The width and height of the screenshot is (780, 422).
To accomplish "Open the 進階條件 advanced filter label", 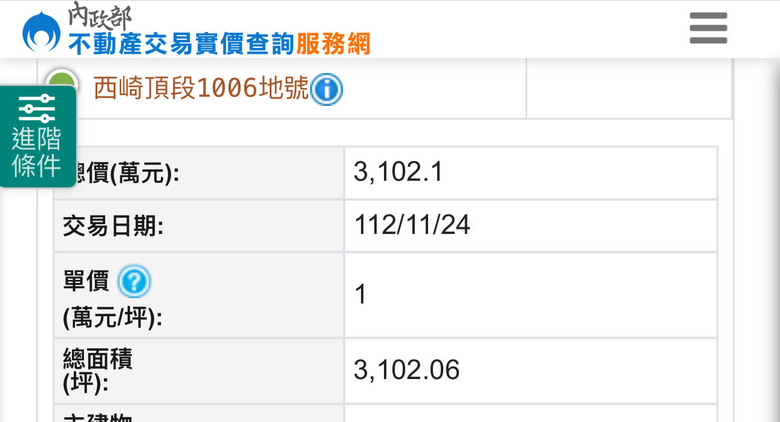I will tap(37, 153).
